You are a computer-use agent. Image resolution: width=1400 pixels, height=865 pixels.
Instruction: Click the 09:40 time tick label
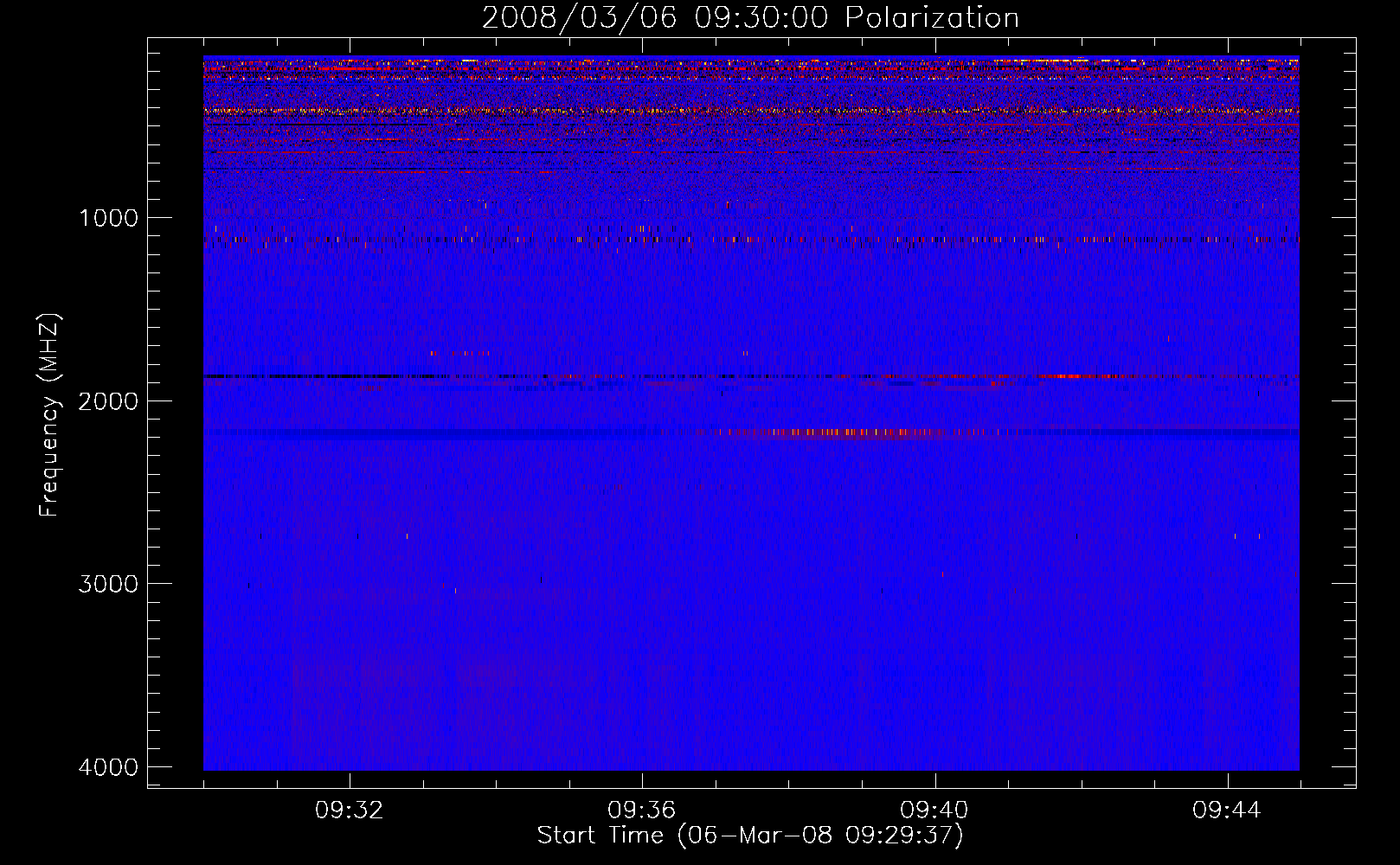(x=934, y=811)
